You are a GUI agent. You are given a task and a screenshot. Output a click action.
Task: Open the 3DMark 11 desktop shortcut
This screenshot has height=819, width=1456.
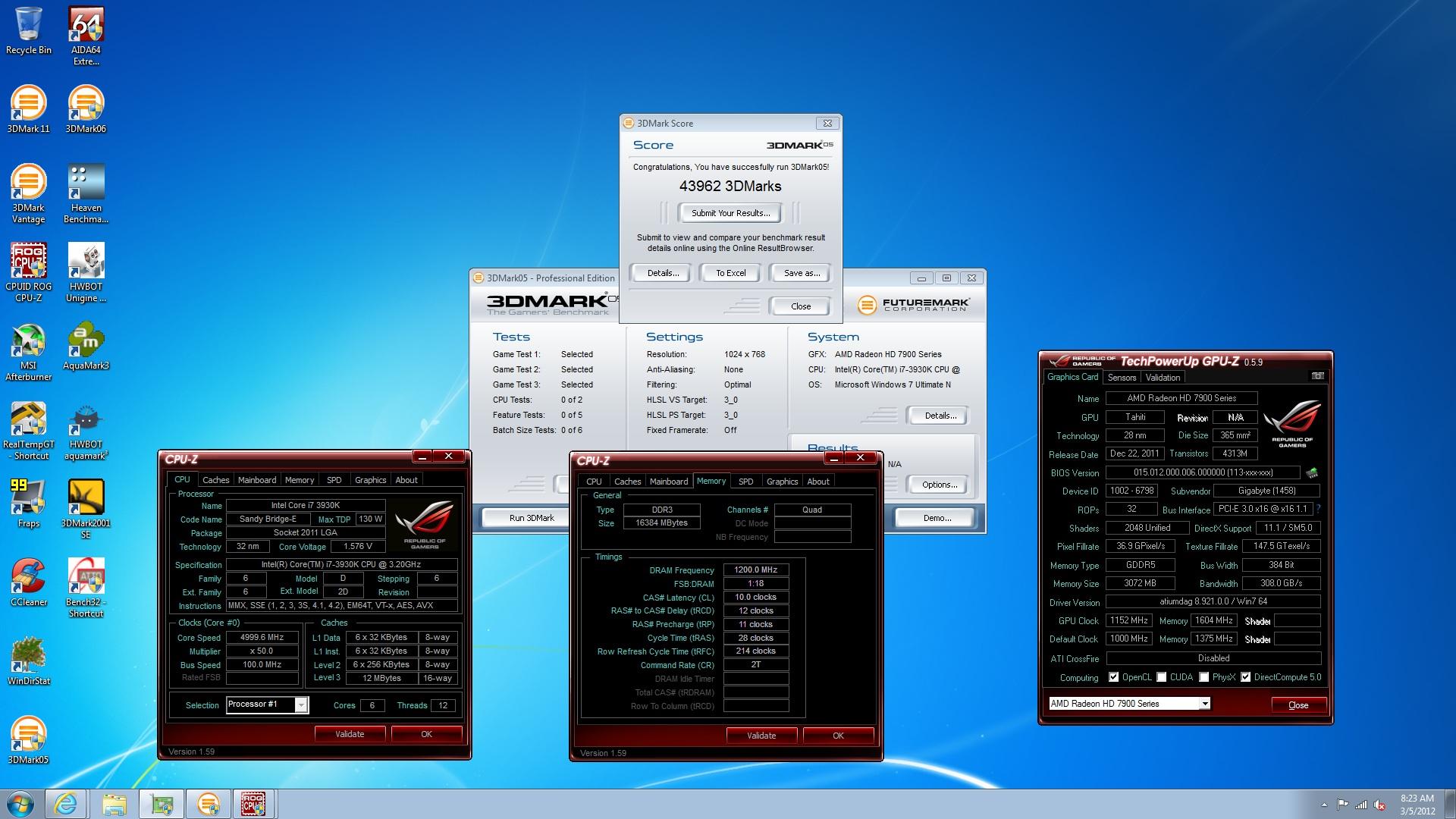[x=29, y=109]
